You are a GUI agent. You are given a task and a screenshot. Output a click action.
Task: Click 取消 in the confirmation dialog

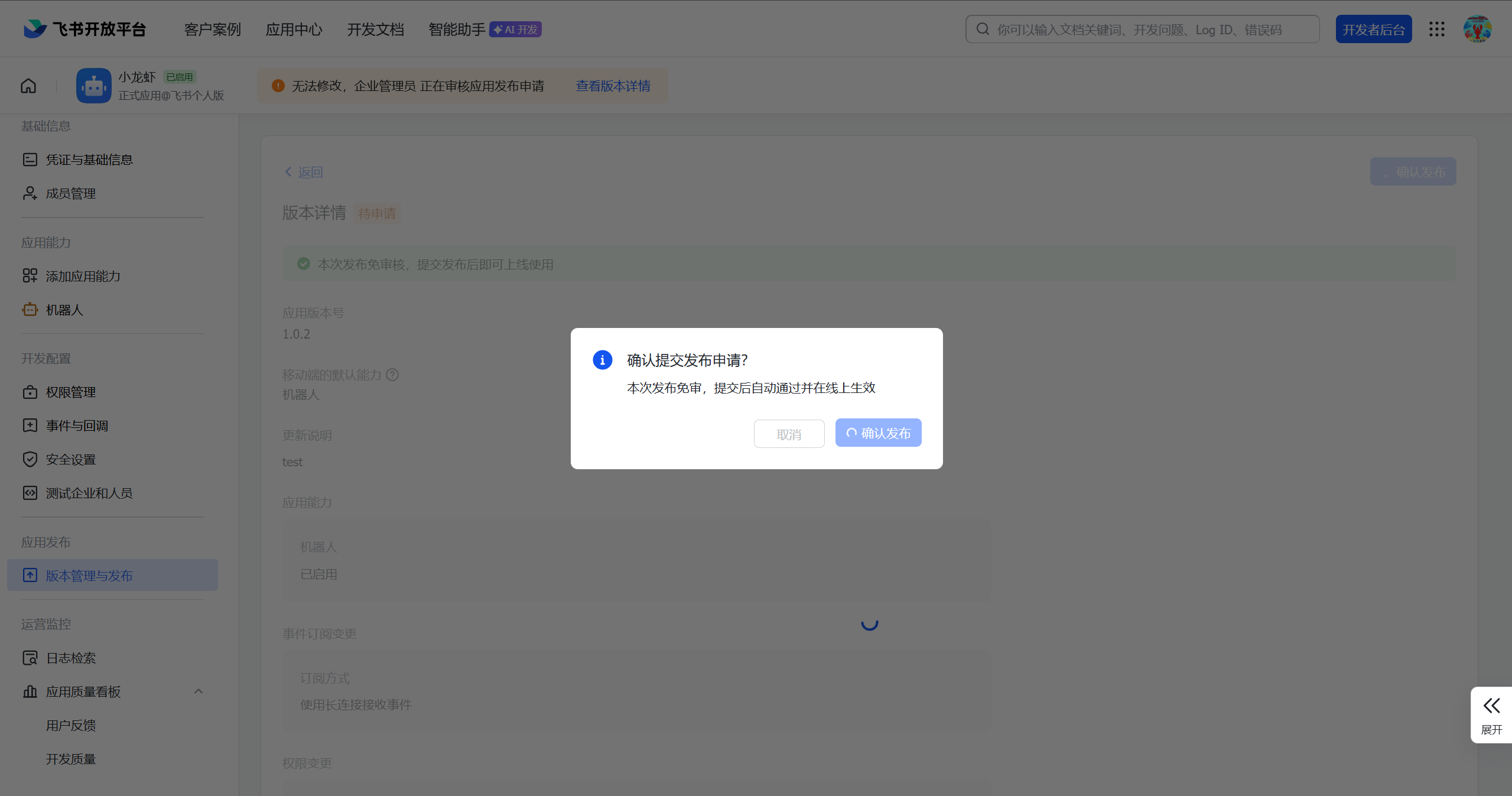[x=789, y=434]
